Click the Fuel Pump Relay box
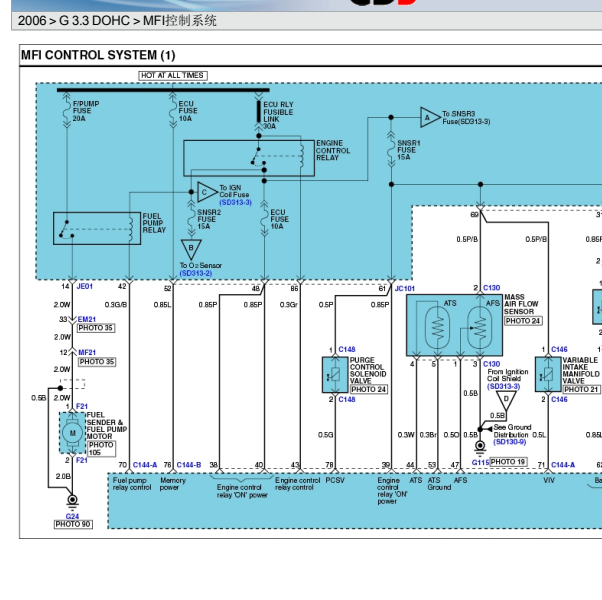This screenshot has height=600, width=602. pyautogui.click(x=97, y=228)
